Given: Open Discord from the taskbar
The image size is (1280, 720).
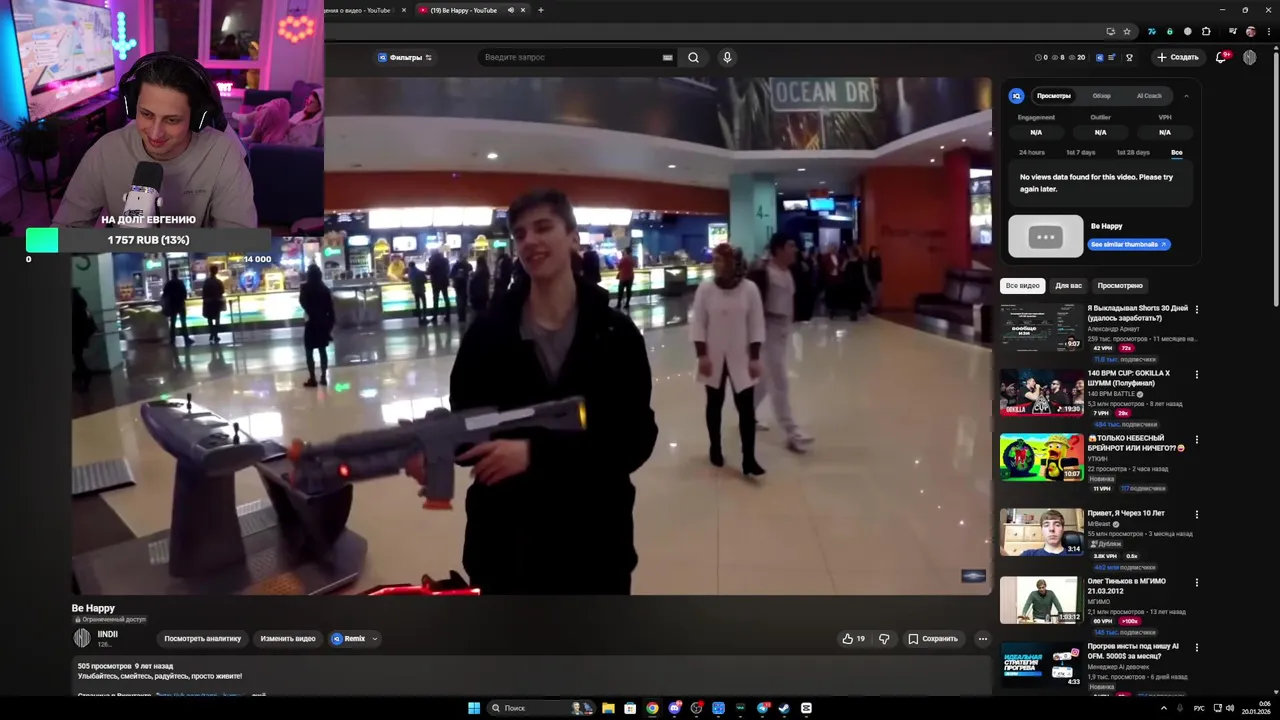Looking at the screenshot, I should 674,708.
